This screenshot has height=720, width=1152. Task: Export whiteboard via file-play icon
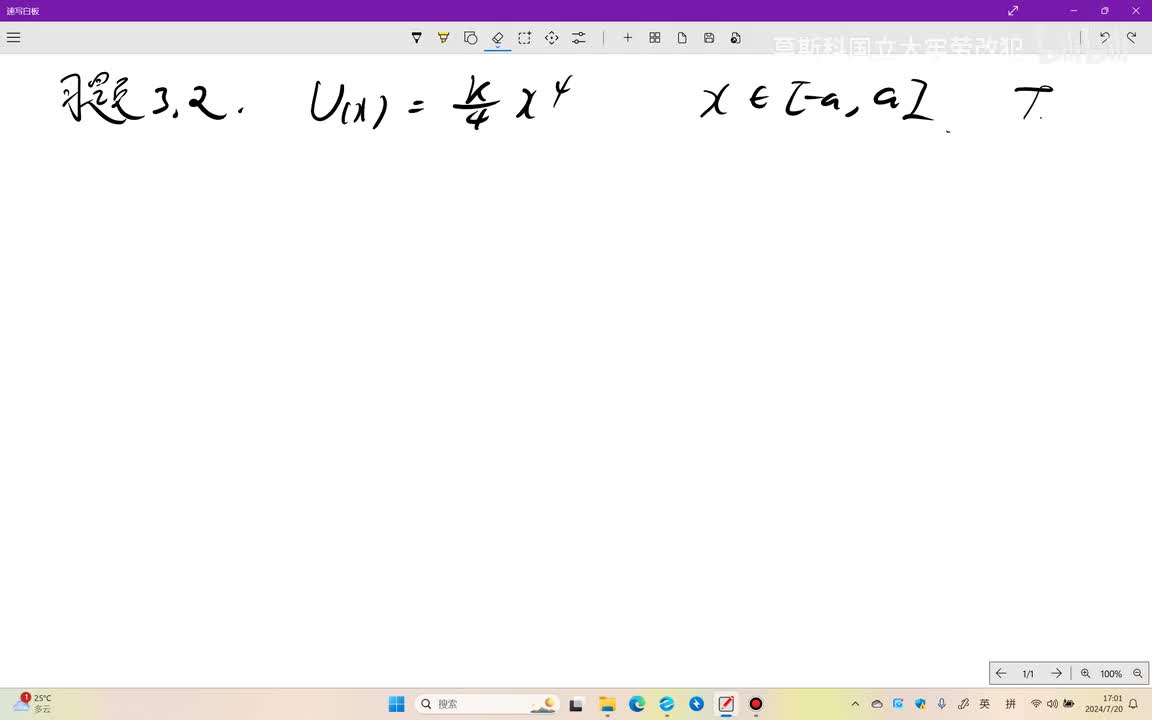tap(735, 37)
